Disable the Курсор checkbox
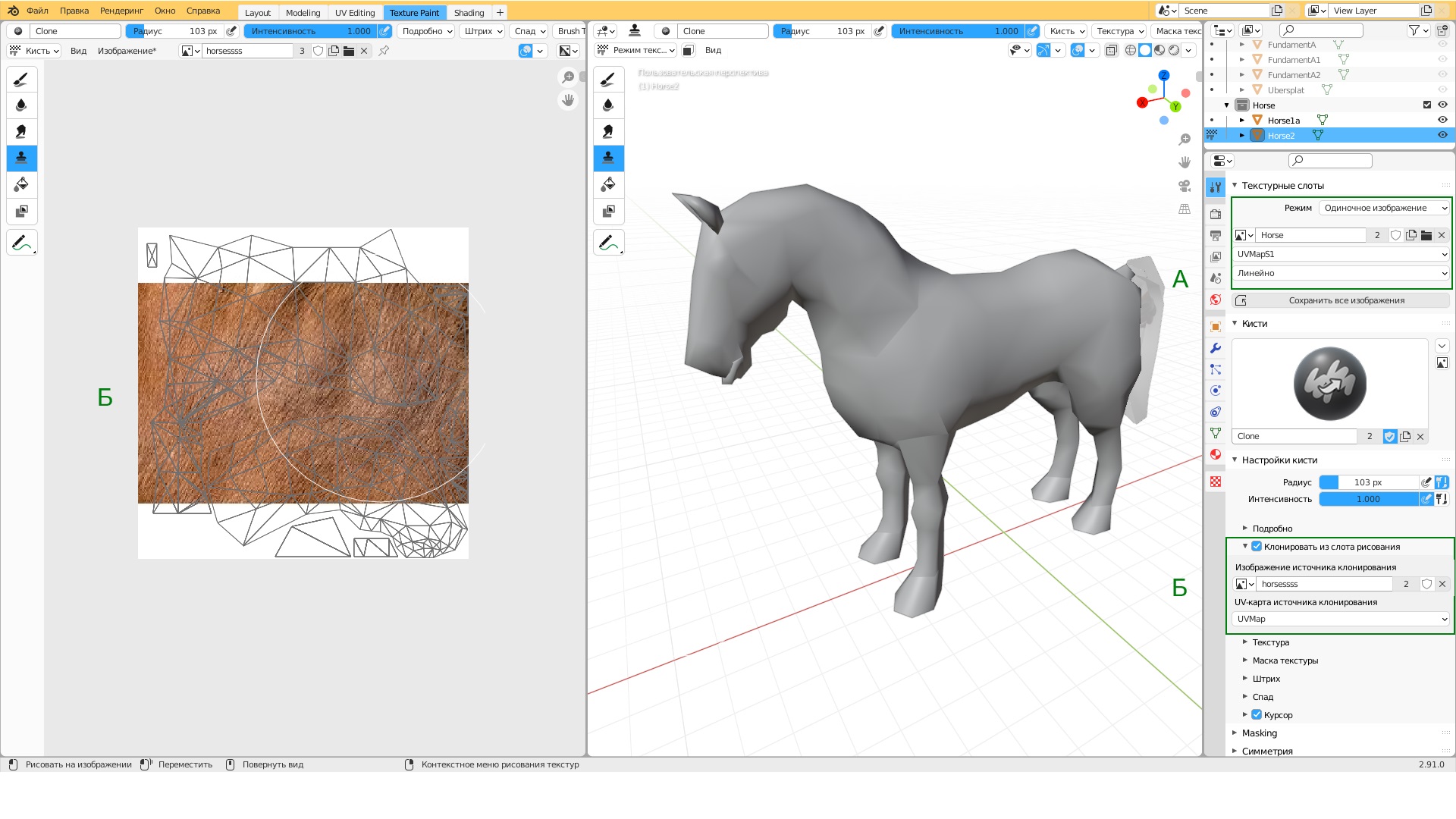The height and width of the screenshot is (819, 1456). coord(1257,714)
